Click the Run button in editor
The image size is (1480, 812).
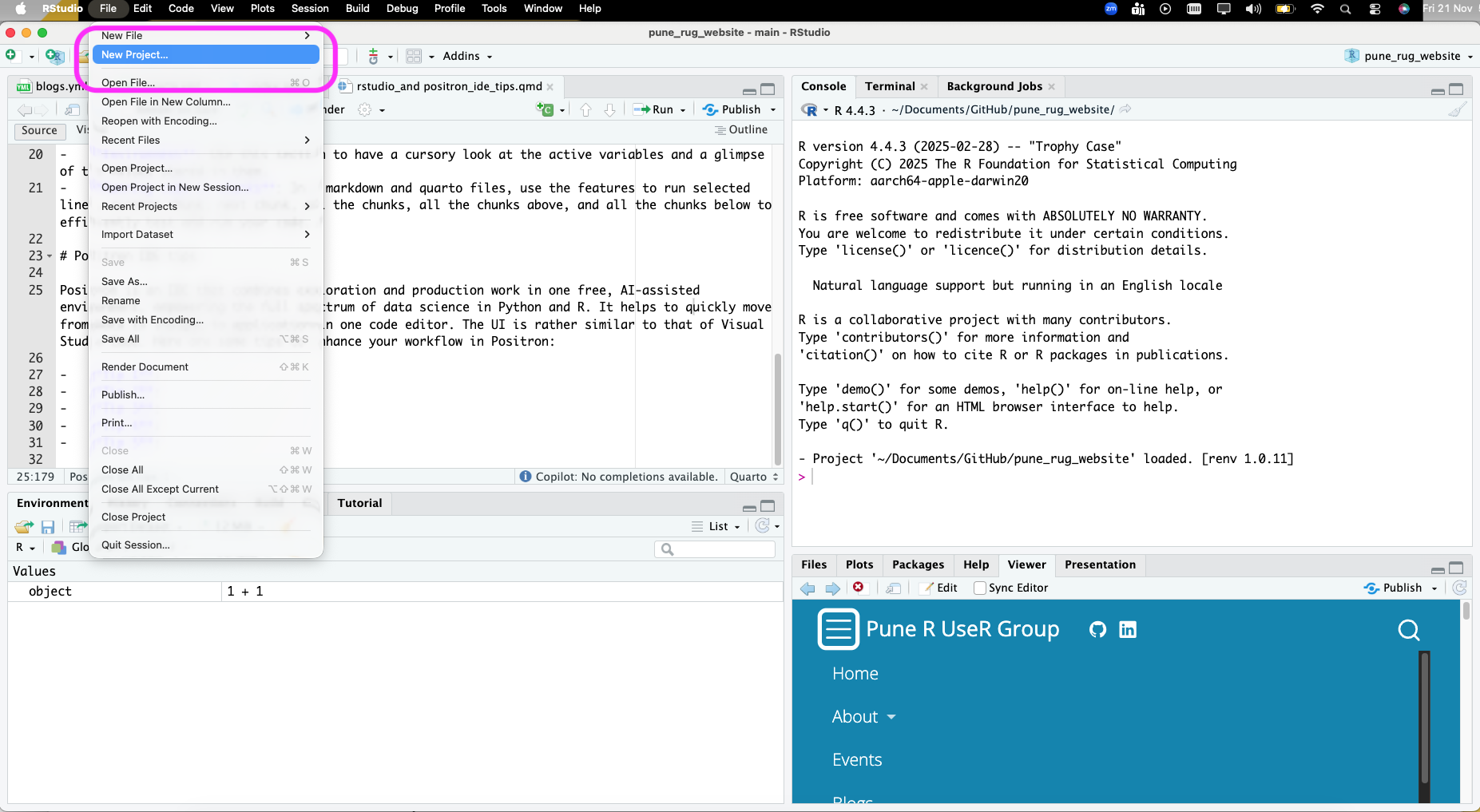[x=659, y=109]
